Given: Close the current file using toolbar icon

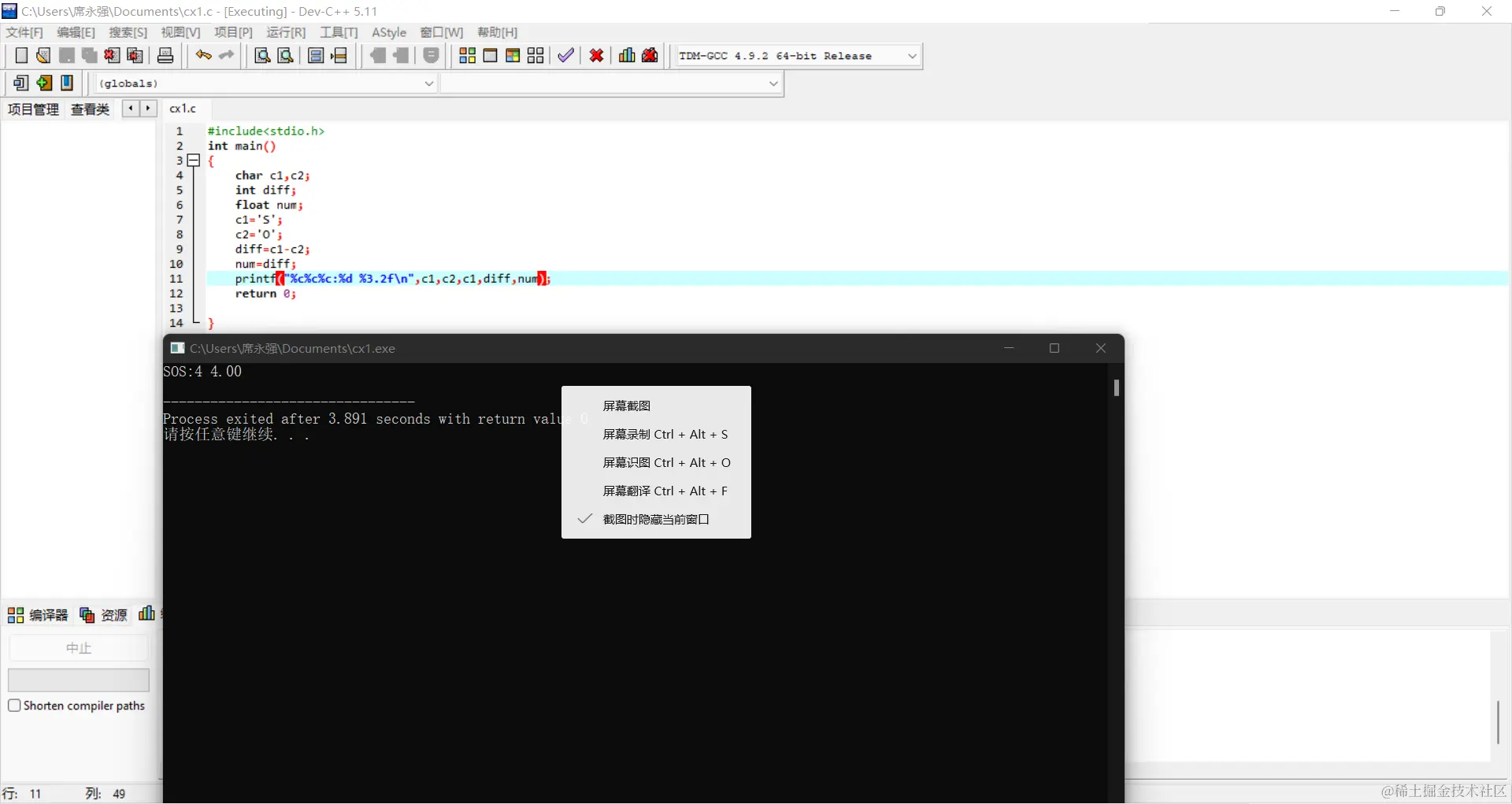Looking at the screenshot, I should [113, 56].
